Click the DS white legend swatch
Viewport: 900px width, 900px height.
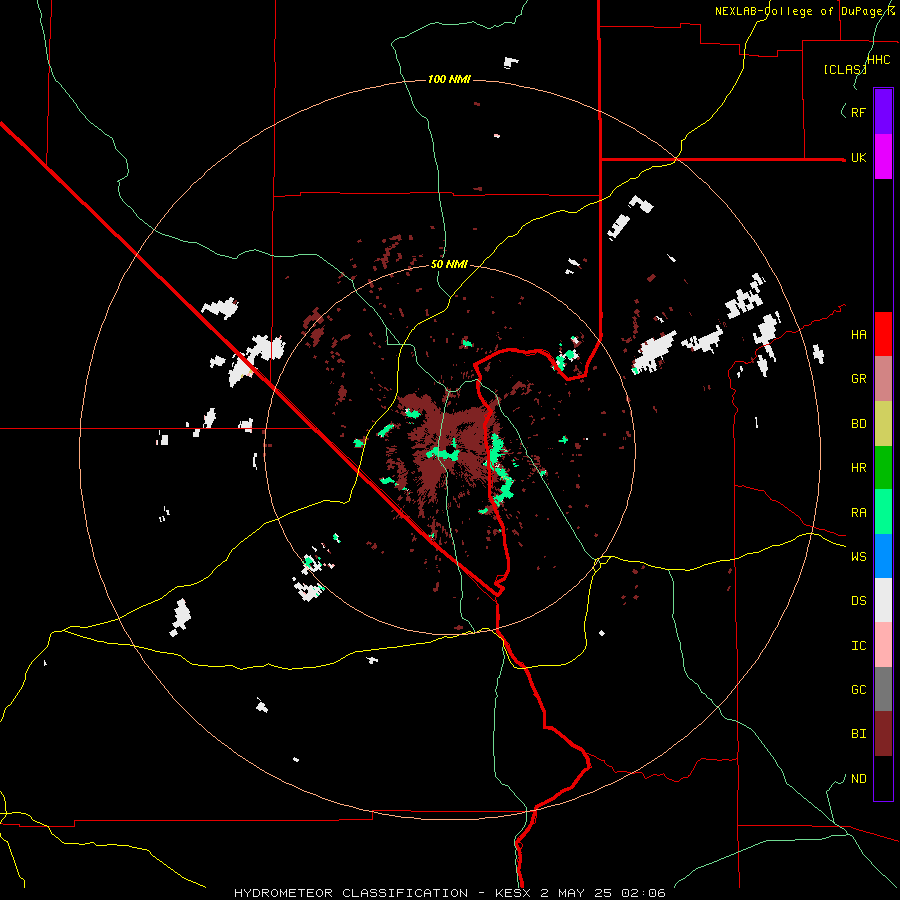point(883,600)
